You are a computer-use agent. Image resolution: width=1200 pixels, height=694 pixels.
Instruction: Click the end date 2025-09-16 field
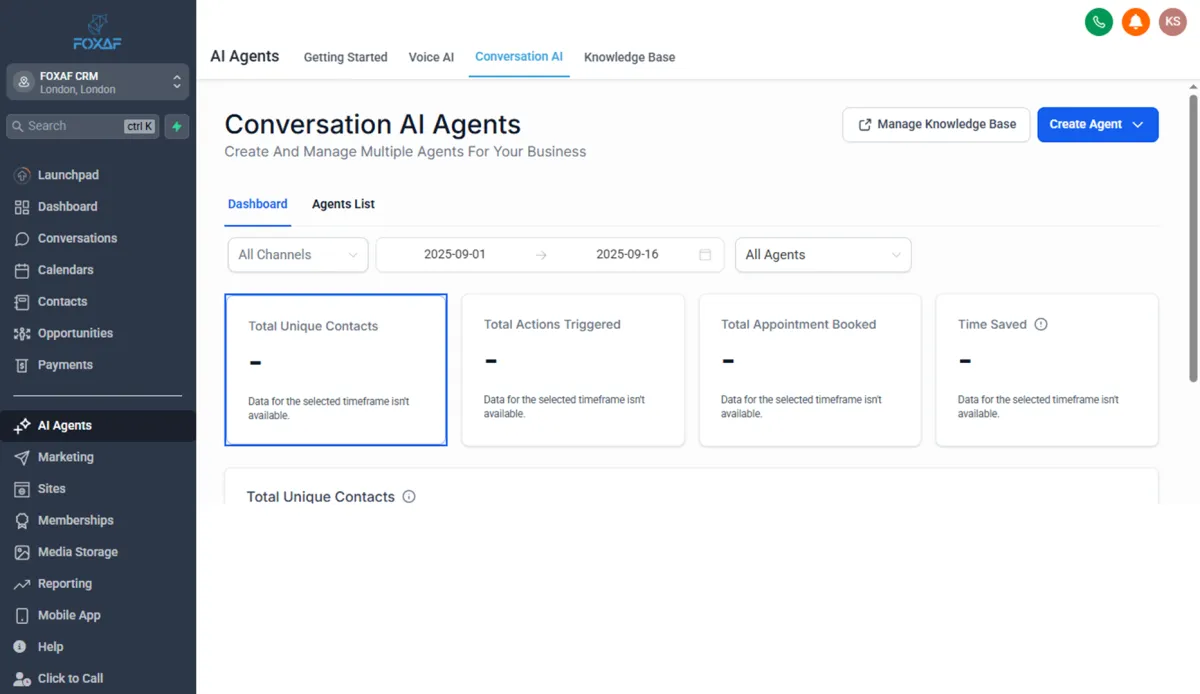tap(627, 255)
